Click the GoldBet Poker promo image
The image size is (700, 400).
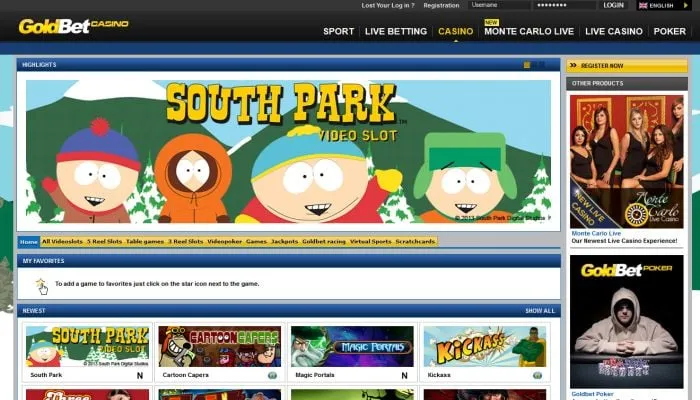pyautogui.click(x=627, y=321)
